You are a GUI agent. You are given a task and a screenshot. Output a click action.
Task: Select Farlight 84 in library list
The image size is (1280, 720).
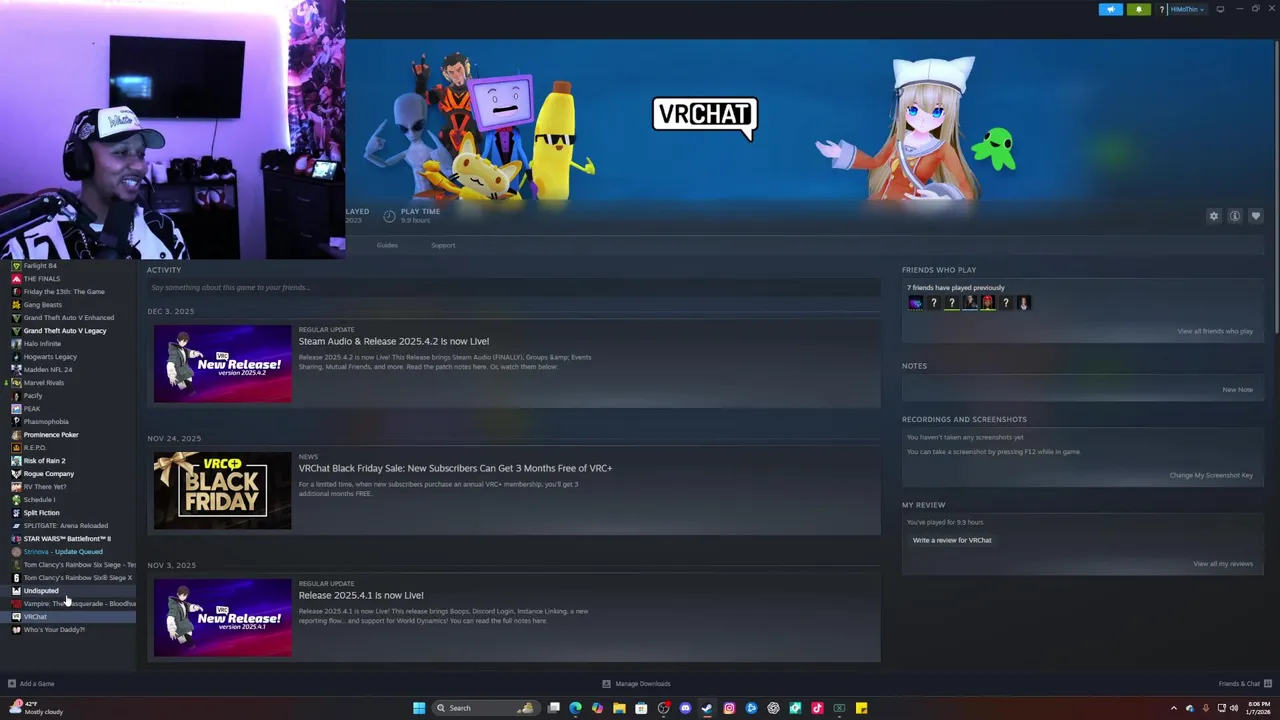point(40,266)
